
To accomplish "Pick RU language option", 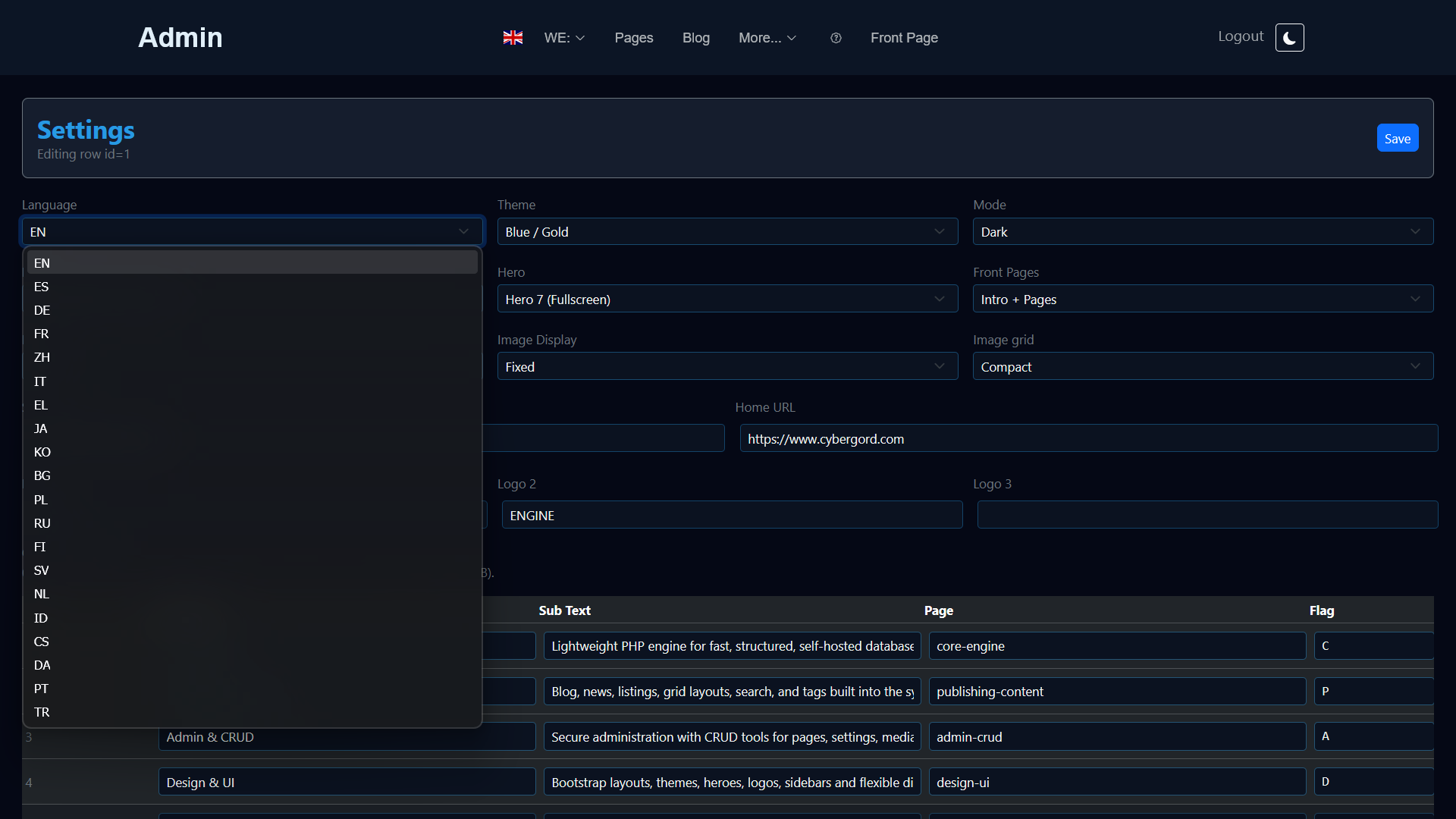I will (x=253, y=523).
